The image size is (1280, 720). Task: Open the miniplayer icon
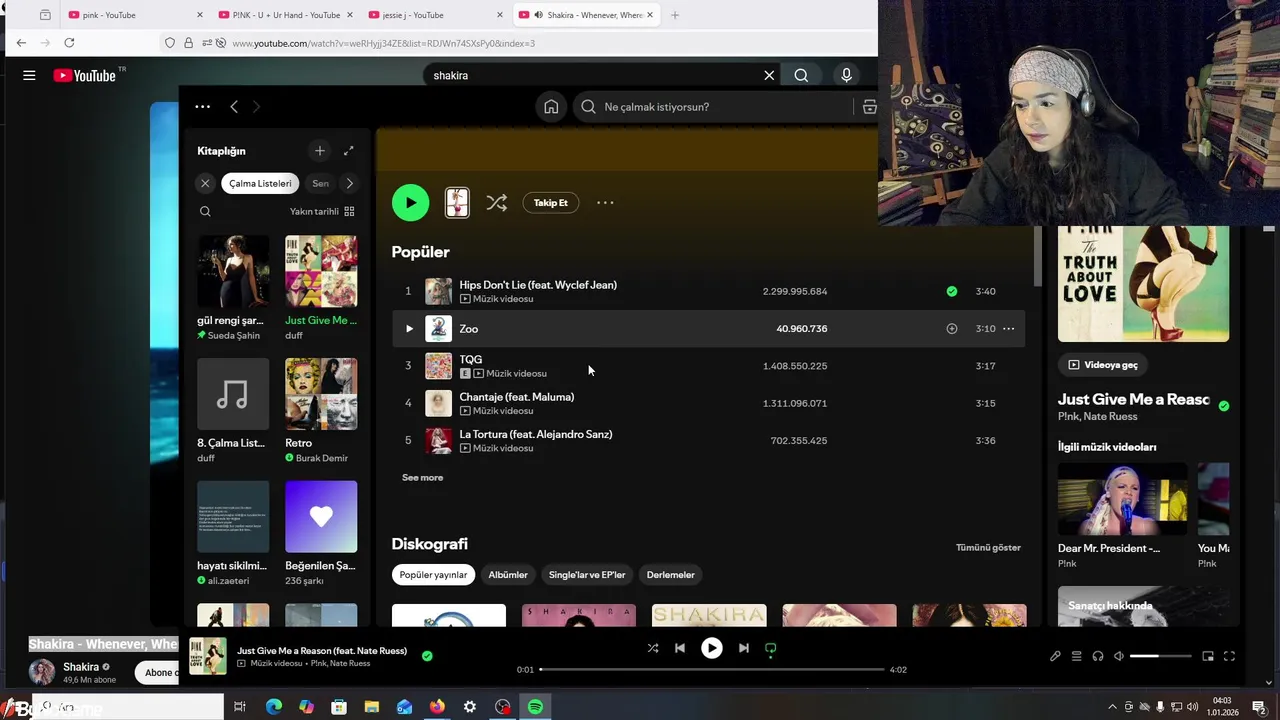click(1208, 656)
